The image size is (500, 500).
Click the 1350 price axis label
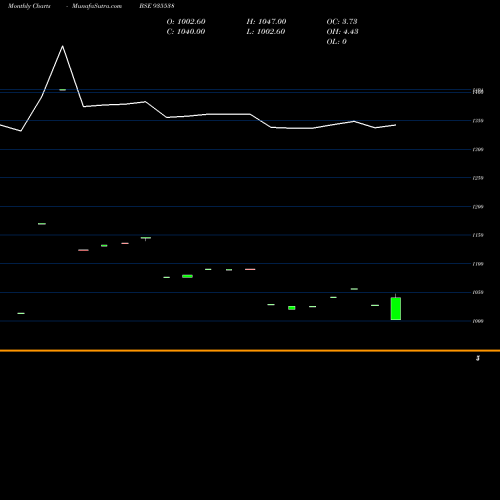coord(478,121)
